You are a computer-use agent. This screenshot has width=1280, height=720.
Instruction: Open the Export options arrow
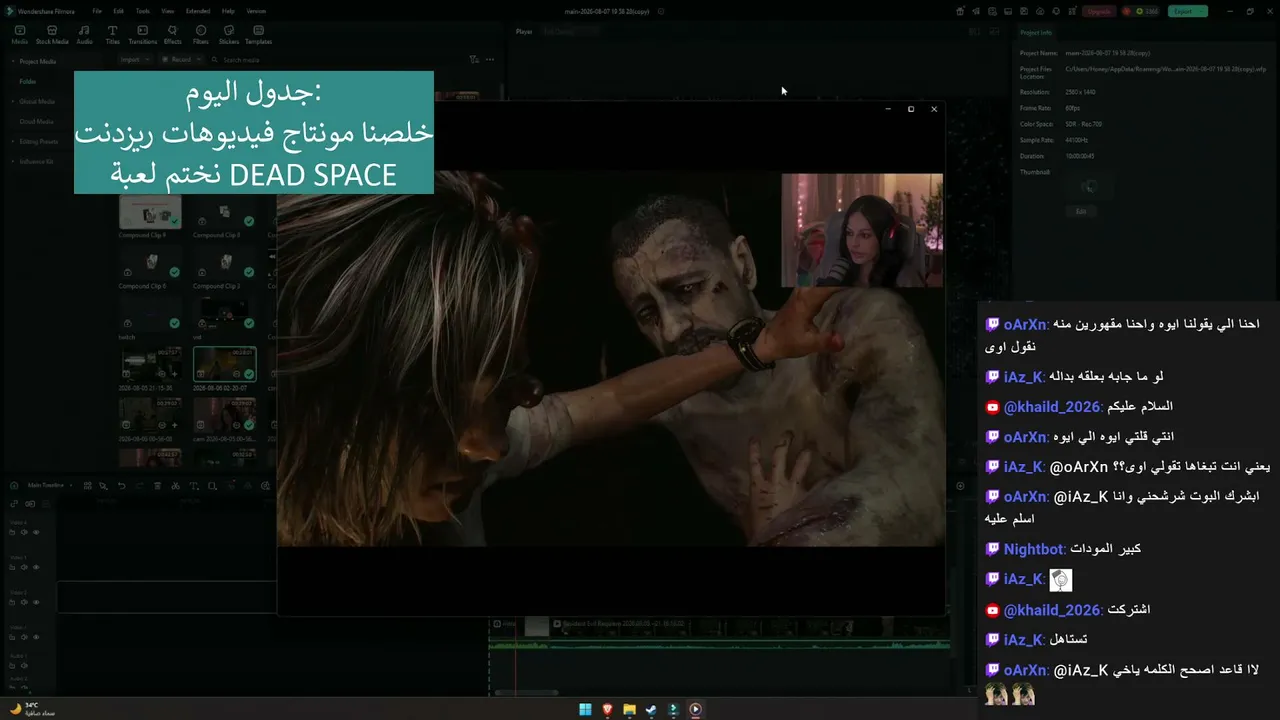(x=1203, y=12)
